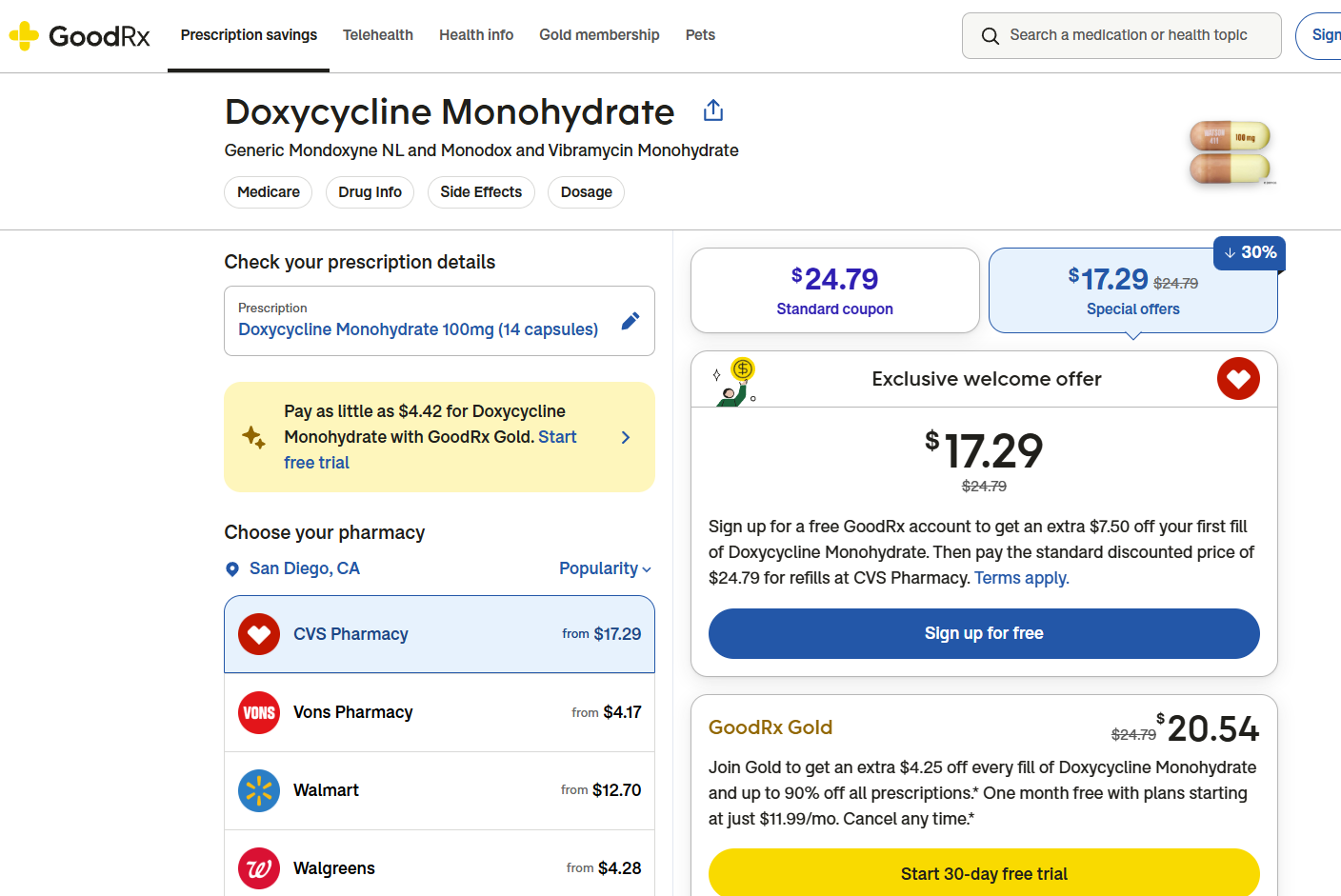Expand the GoodRx Gold banner chevron

(x=626, y=437)
